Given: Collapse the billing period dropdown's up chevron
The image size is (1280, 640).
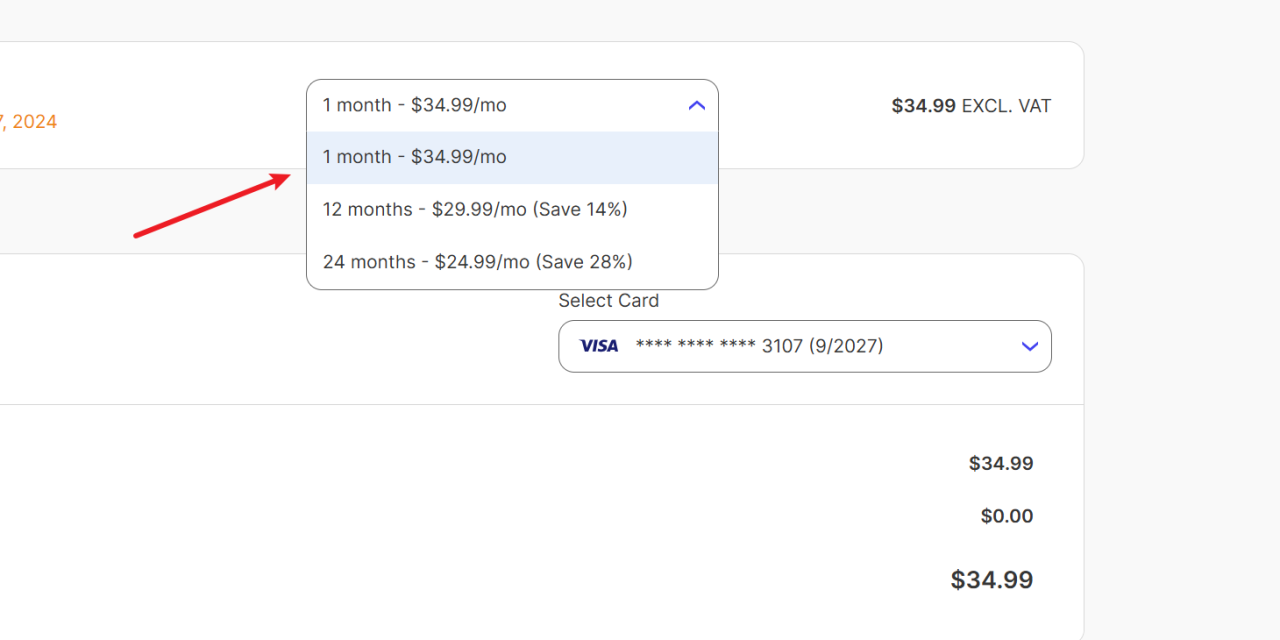Looking at the screenshot, I should pyautogui.click(x=697, y=105).
